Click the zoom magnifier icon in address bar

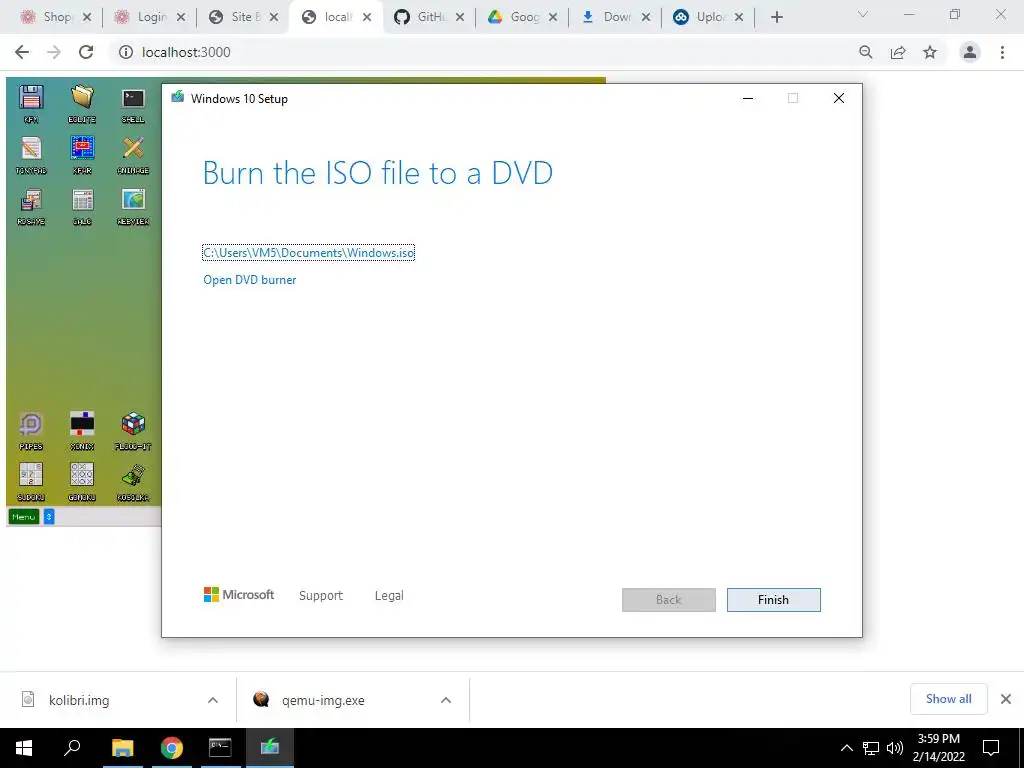866,52
